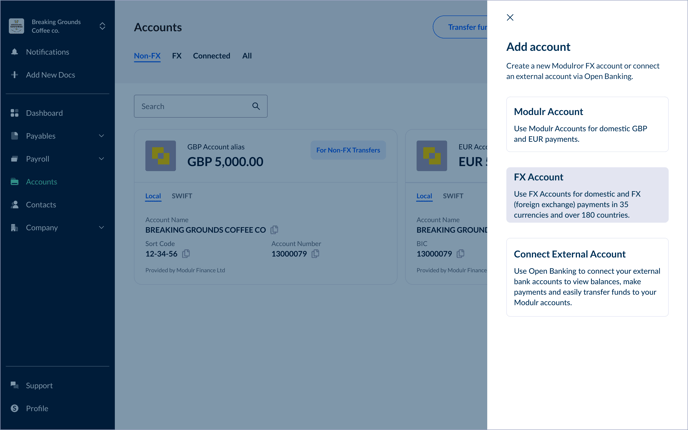Click the search magnifier icon
688x430 pixels.
point(256,106)
